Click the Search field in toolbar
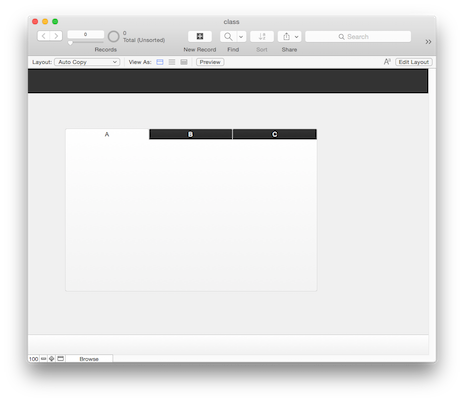 (x=358, y=36)
